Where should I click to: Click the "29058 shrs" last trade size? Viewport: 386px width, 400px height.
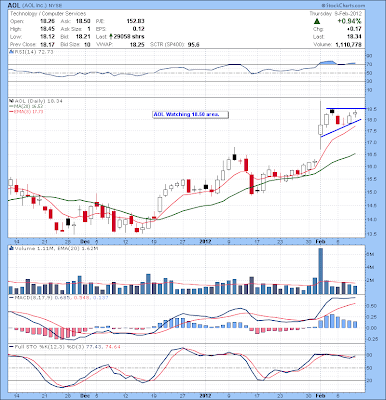pos(129,37)
